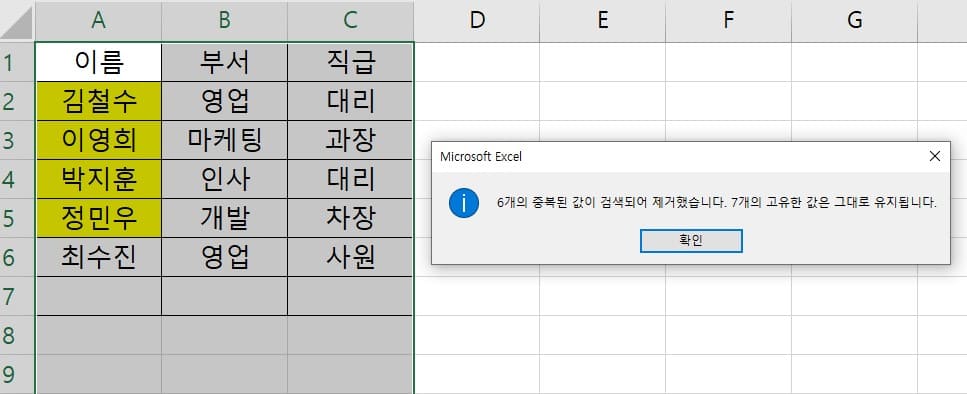Click the dialog message about 중복된 값

(717, 203)
